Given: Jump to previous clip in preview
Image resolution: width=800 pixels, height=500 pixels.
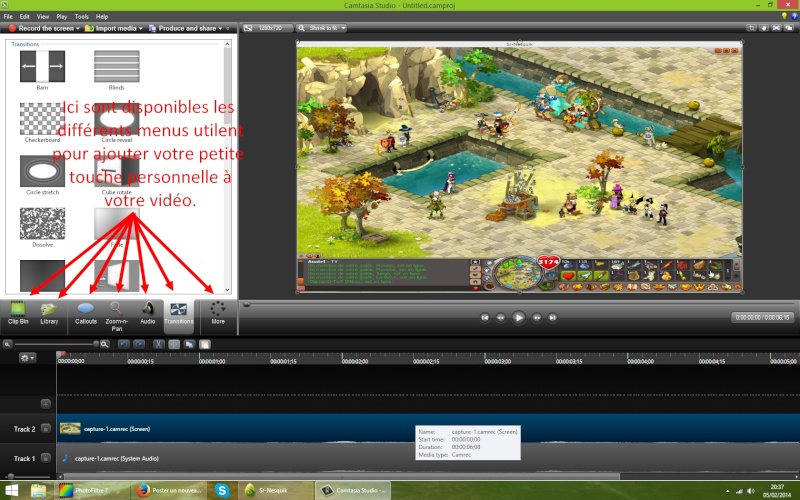Looking at the screenshot, I should coord(485,317).
